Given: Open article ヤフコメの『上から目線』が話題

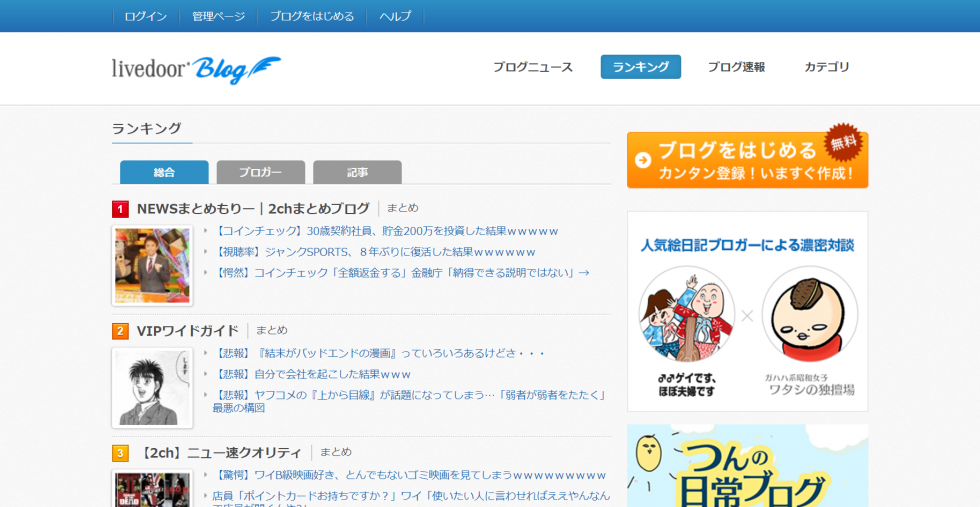Looking at the screenshot, I should 409,401.
